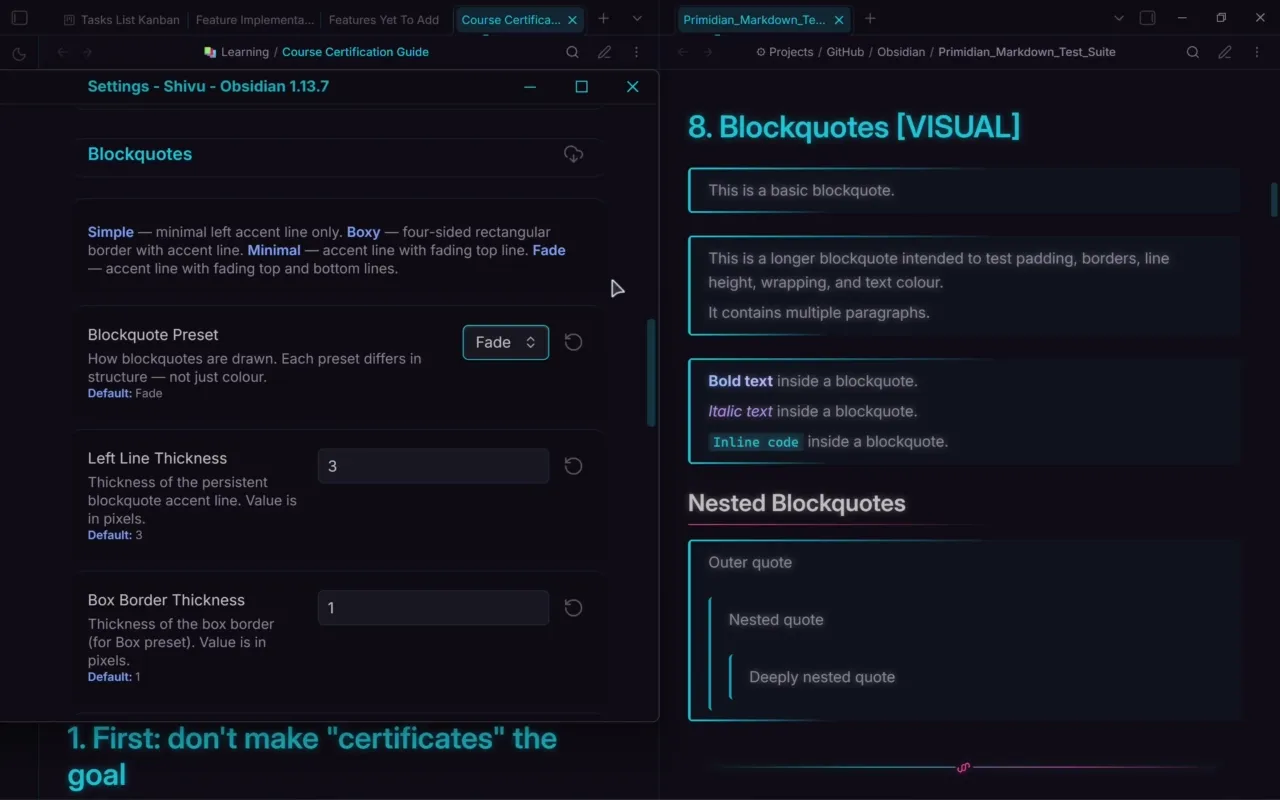Click the Blockquotes section download icon
This screenshot has width=1280, height=800.
573,154
